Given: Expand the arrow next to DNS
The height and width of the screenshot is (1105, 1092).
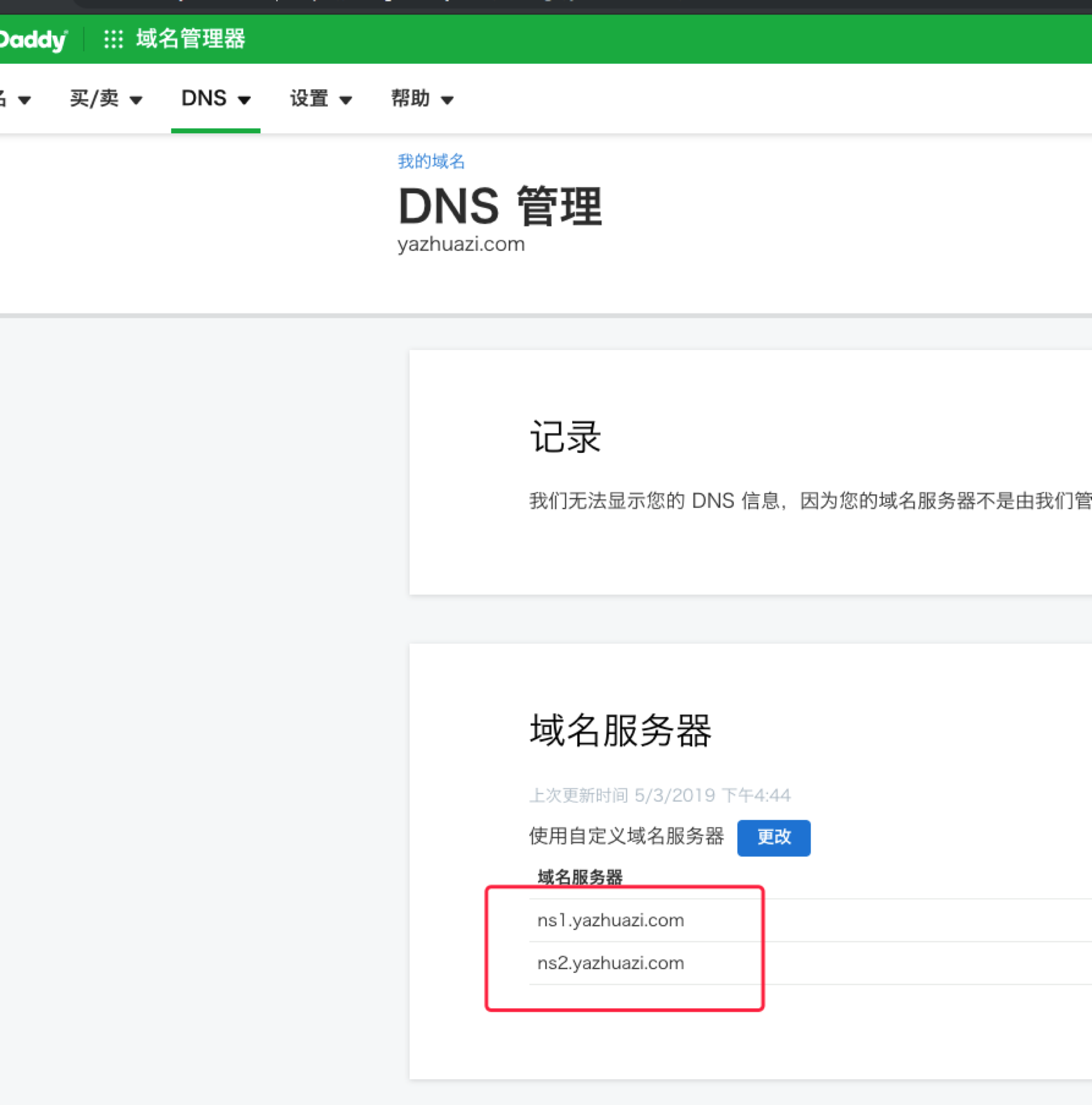Looking at the screenshot, I should point(244,100).
